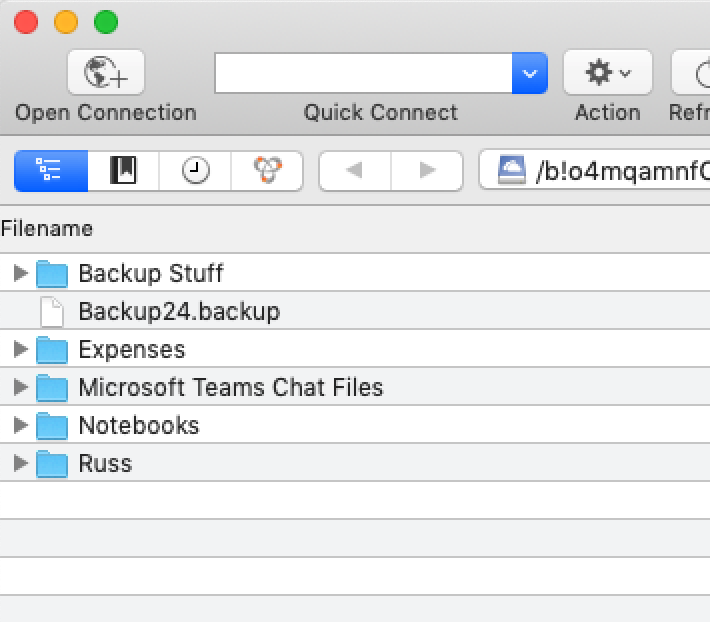Viewport: 710px width, 622px height.
Task: Sort by the Filename column header
Action: coord(47,229)
